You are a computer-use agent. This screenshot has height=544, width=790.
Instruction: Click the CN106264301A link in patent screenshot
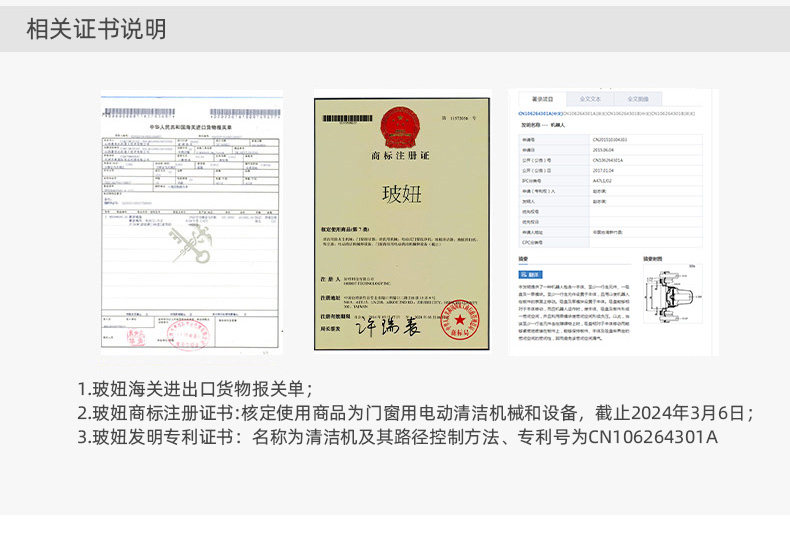click(540, 114)
